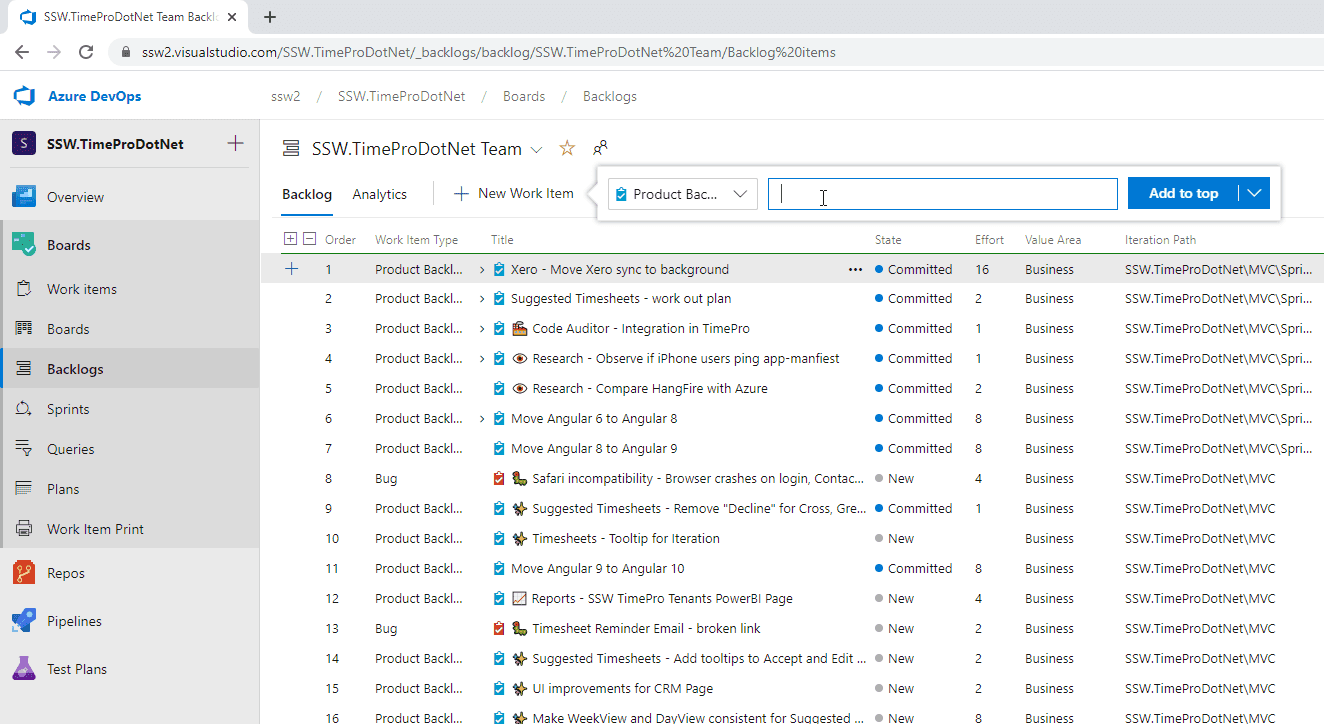The width and height of the screenshot is (1324, 724).
Task: Expand the Xero sync backlog item
Action: [482, 269]
